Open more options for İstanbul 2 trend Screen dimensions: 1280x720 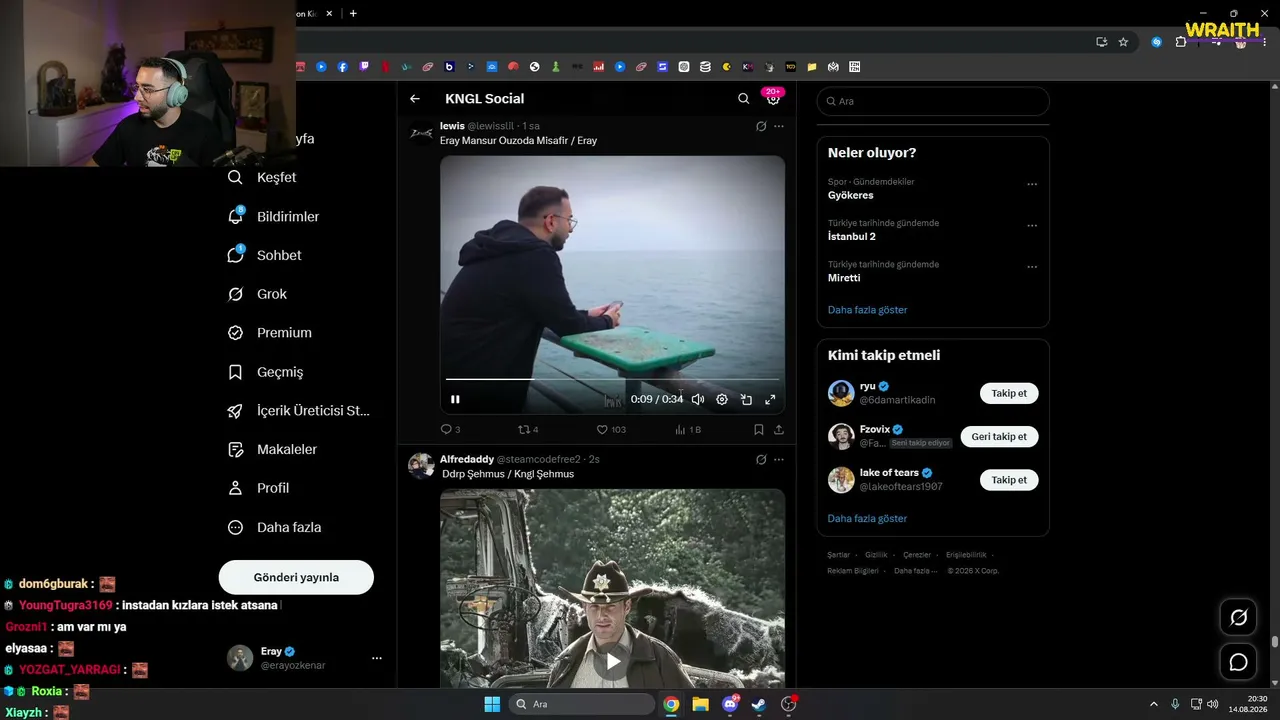coord(1032,225)
